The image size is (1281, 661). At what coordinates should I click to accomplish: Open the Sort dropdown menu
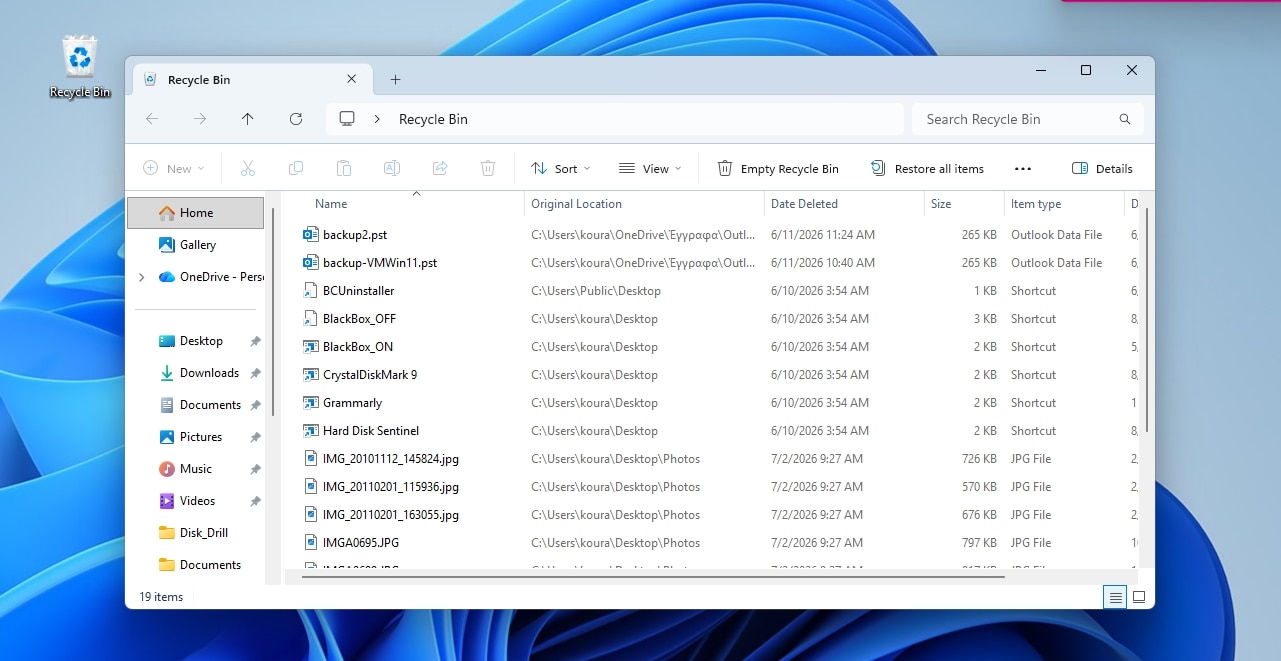pyautogui.click(x=560, y=168)
